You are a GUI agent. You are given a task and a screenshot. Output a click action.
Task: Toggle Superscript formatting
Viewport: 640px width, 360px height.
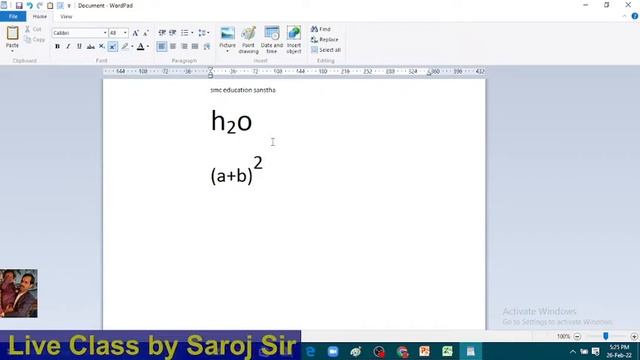point(113,47)
